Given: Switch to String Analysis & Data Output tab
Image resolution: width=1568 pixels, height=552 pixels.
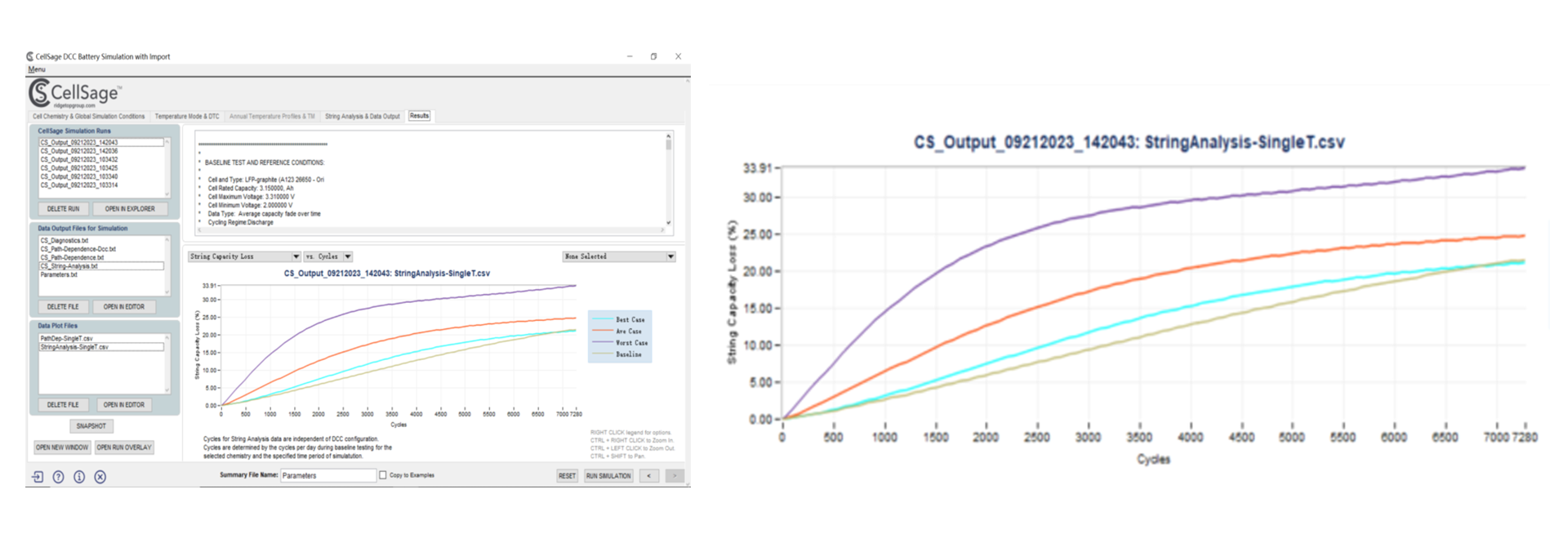Looking at the screenshot, I should 363,116.
